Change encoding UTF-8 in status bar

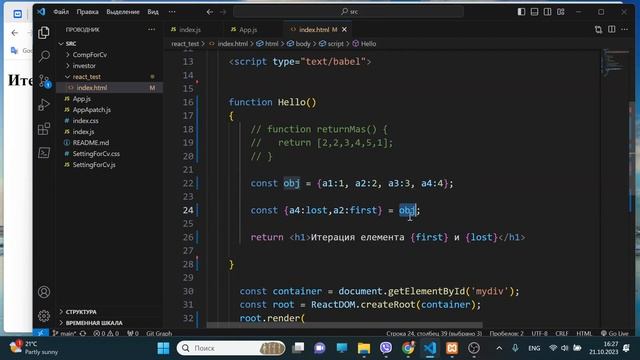539,333
